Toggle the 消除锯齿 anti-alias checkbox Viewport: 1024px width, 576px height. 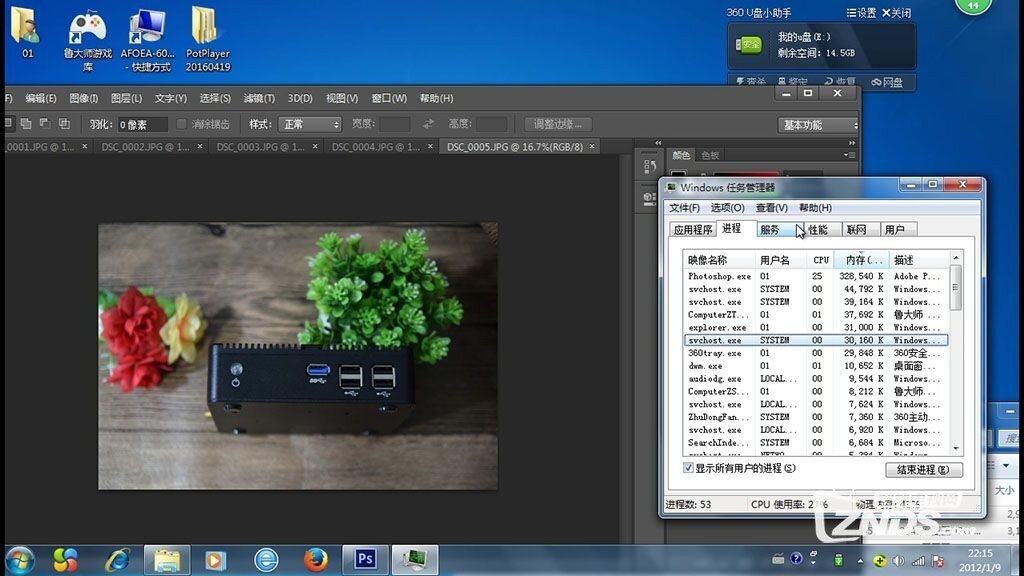coord(182,123)
